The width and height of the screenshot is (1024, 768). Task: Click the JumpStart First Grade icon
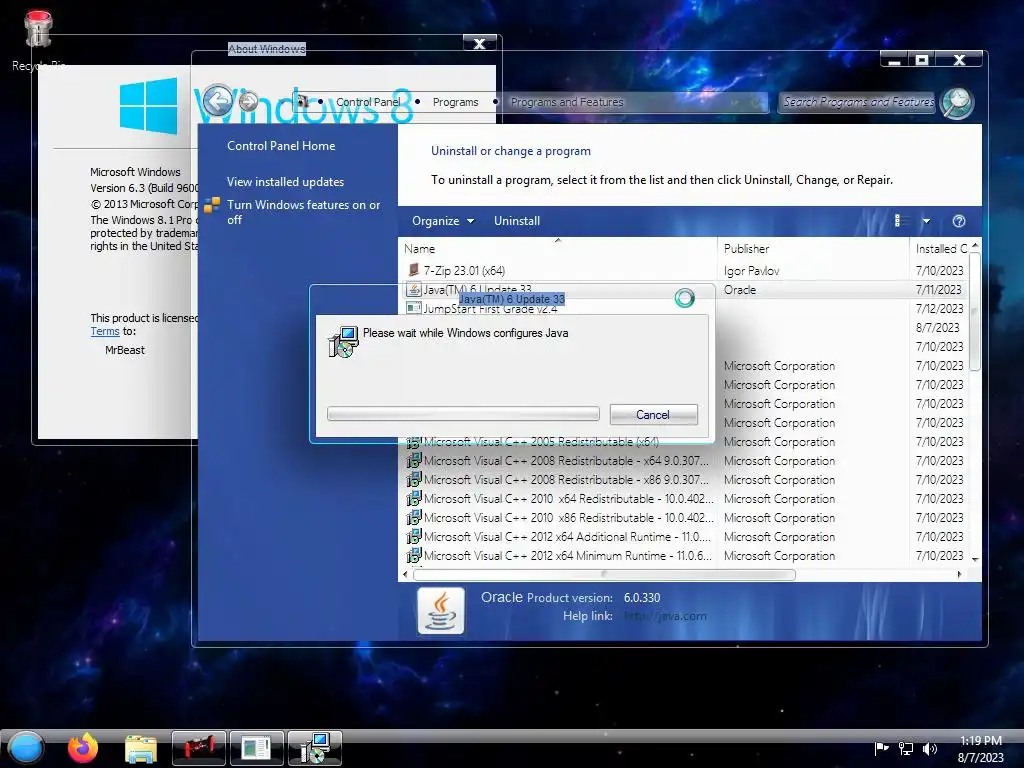tap(413, 308)
